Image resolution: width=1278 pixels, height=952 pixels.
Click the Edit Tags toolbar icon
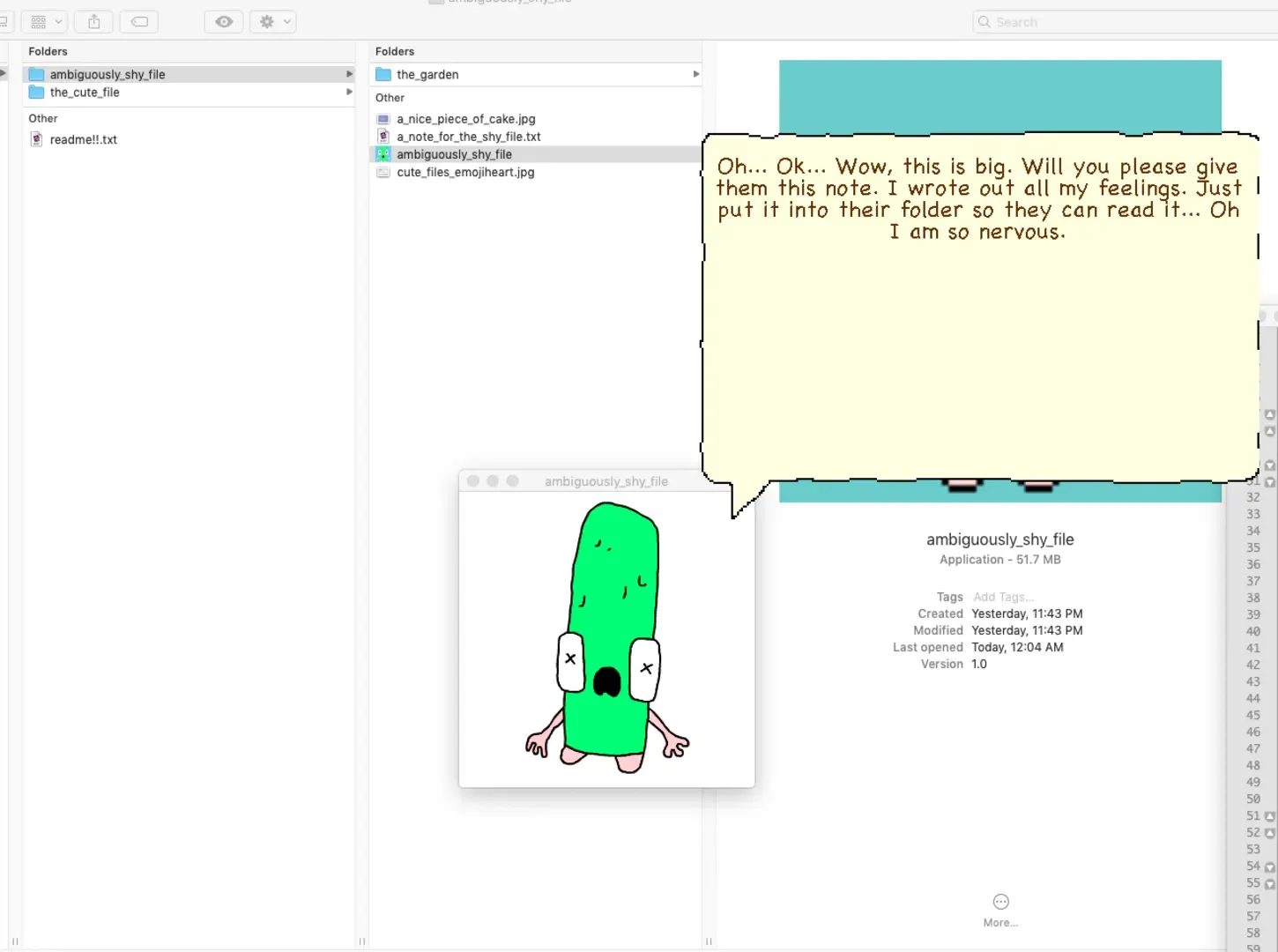[x=139, y=22]
